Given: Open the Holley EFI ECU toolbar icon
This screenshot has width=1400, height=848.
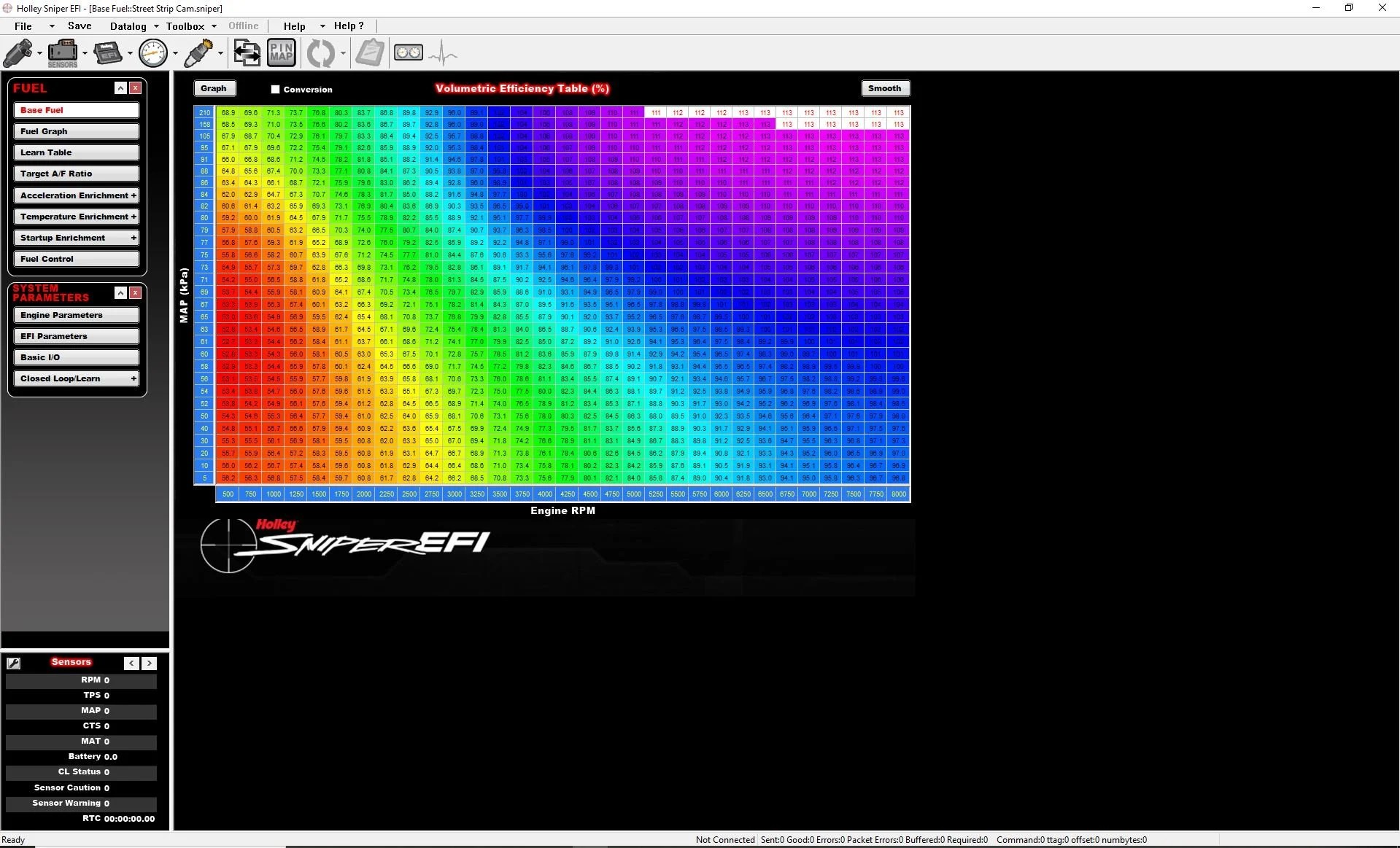Looking at the screenshot, I should (109, 53).
